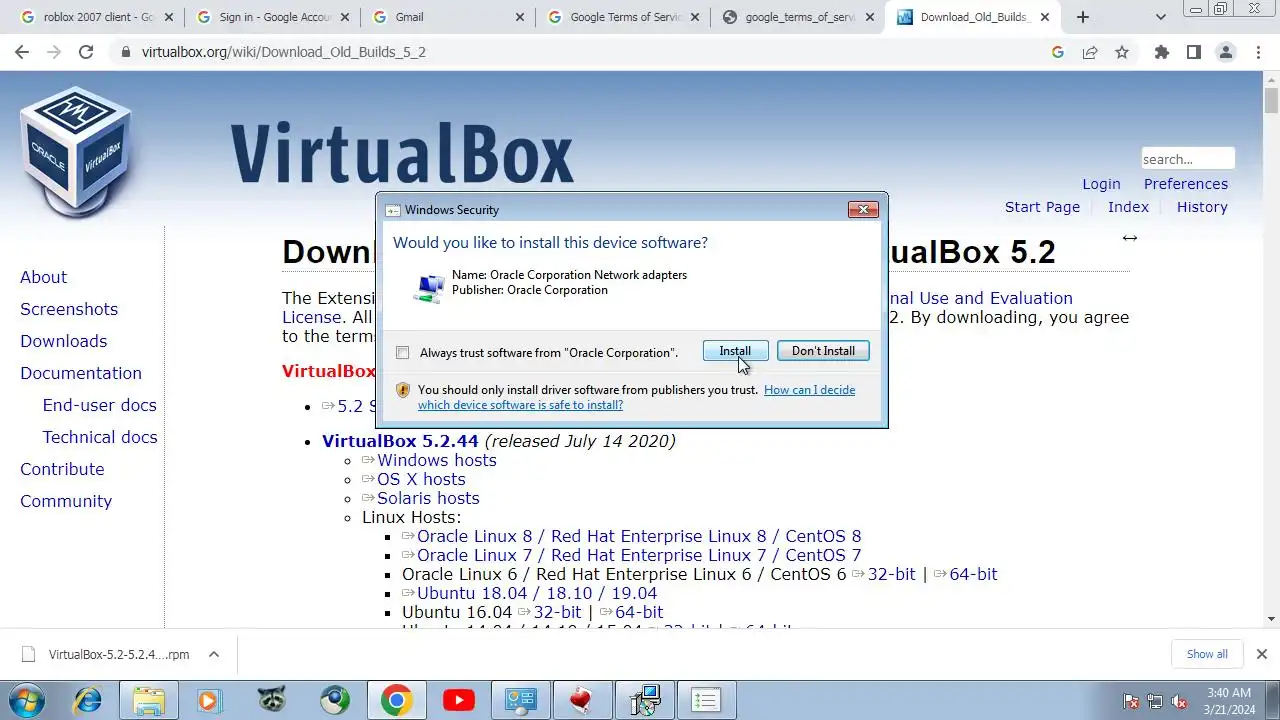Show all downloads
1280x720 pixels.
1207,654
